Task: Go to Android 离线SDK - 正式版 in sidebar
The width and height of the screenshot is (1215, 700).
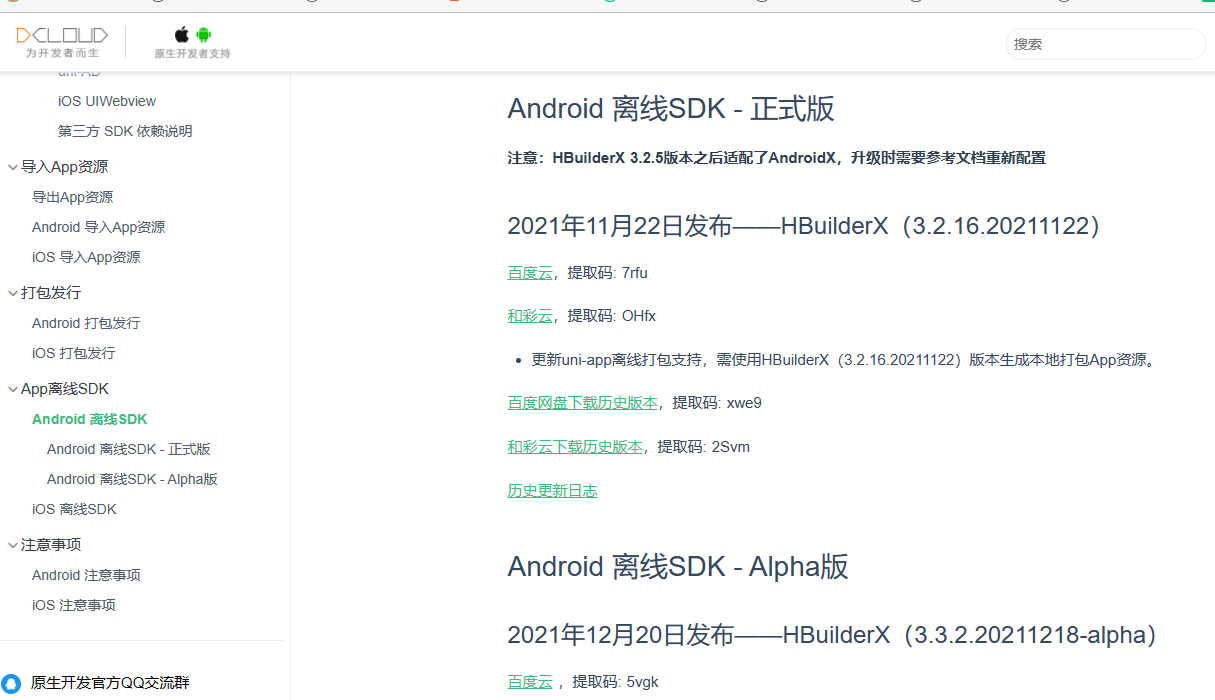Action: 128,449
